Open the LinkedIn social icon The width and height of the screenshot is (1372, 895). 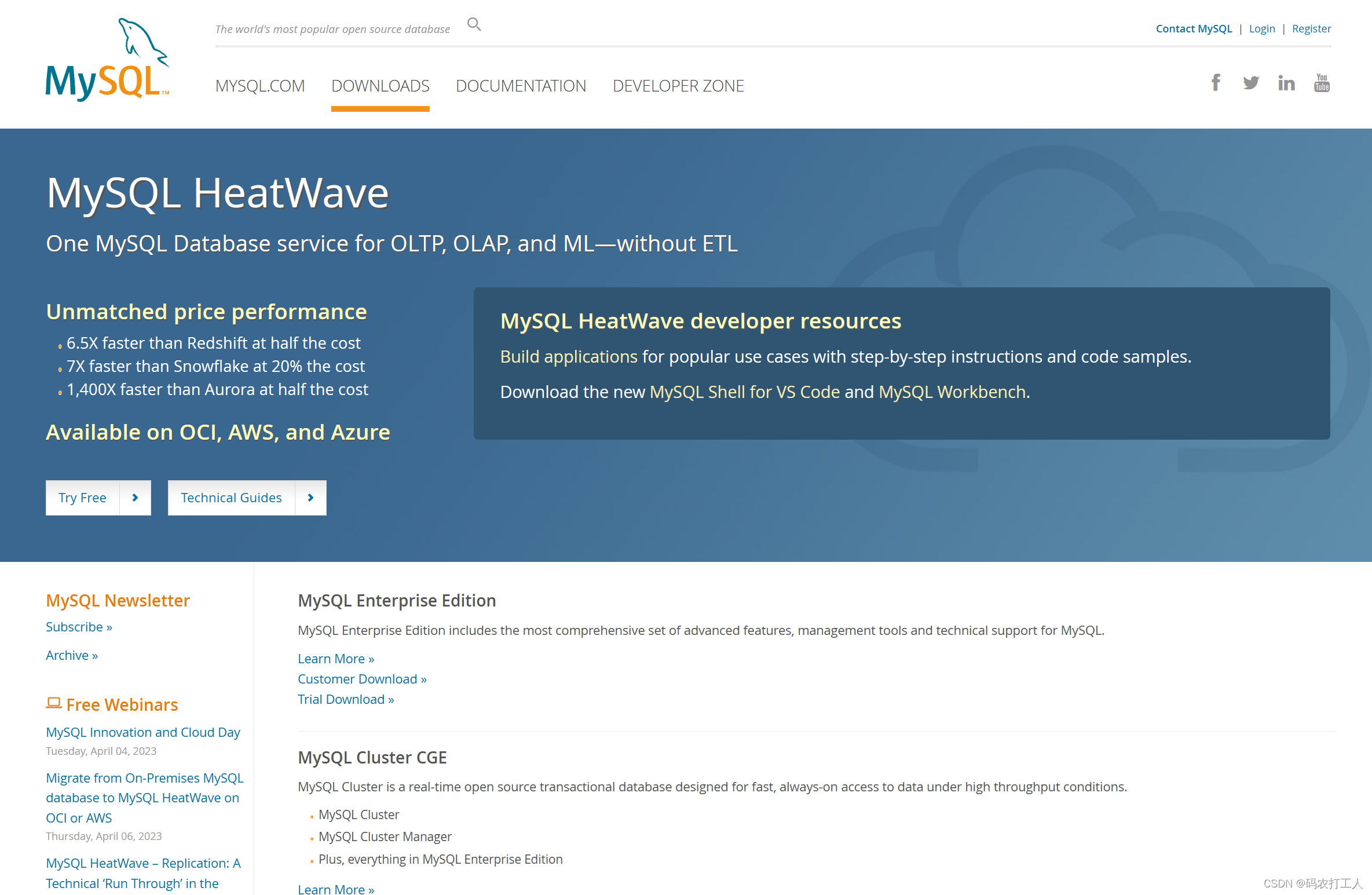pos(1286,83)
